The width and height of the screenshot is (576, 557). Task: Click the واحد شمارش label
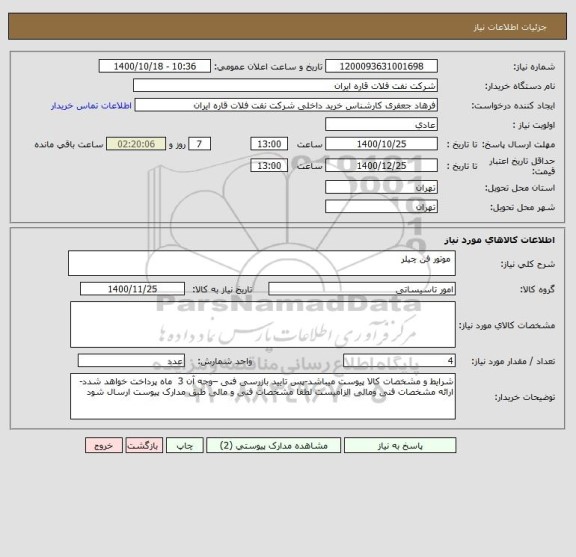tap(225, 362)
